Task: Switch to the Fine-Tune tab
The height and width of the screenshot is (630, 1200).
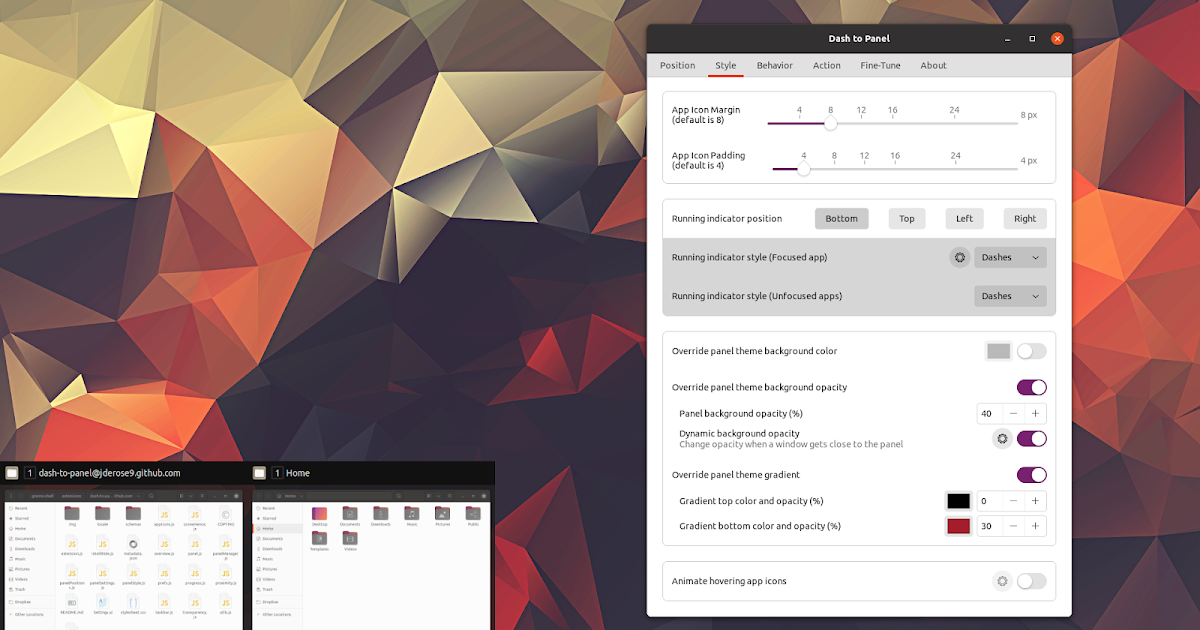Action: (880, 65)
